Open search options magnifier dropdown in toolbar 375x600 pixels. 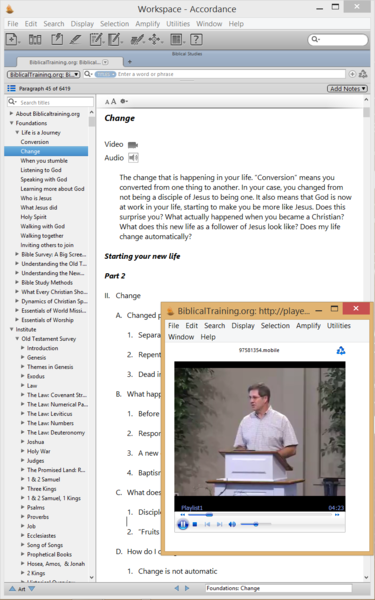316,39
